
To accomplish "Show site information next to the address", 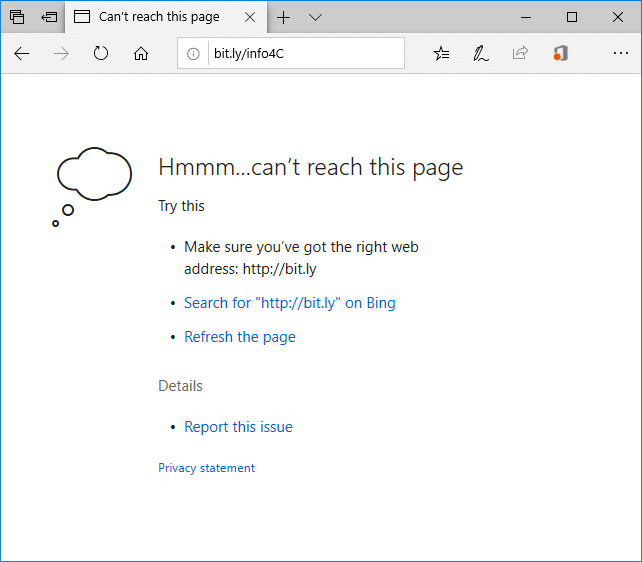I will coord(194,54).
